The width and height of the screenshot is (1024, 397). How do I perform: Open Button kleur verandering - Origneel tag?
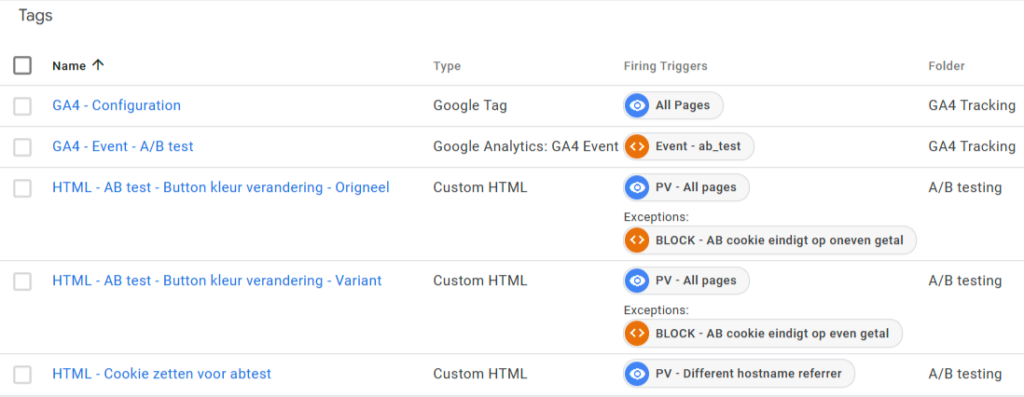pos(221,187)
